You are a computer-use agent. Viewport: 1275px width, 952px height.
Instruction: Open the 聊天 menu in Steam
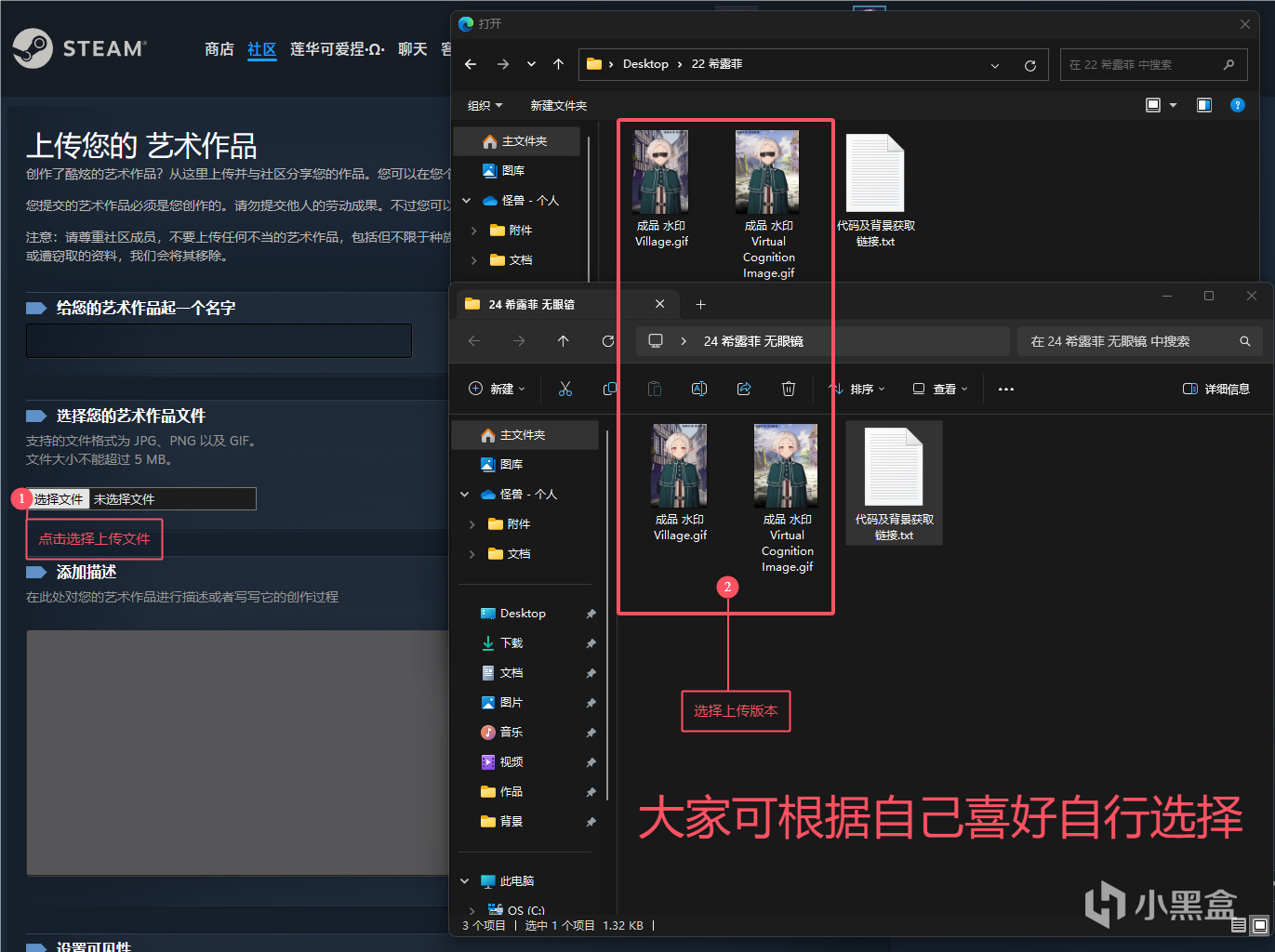(x=413, y=49)
